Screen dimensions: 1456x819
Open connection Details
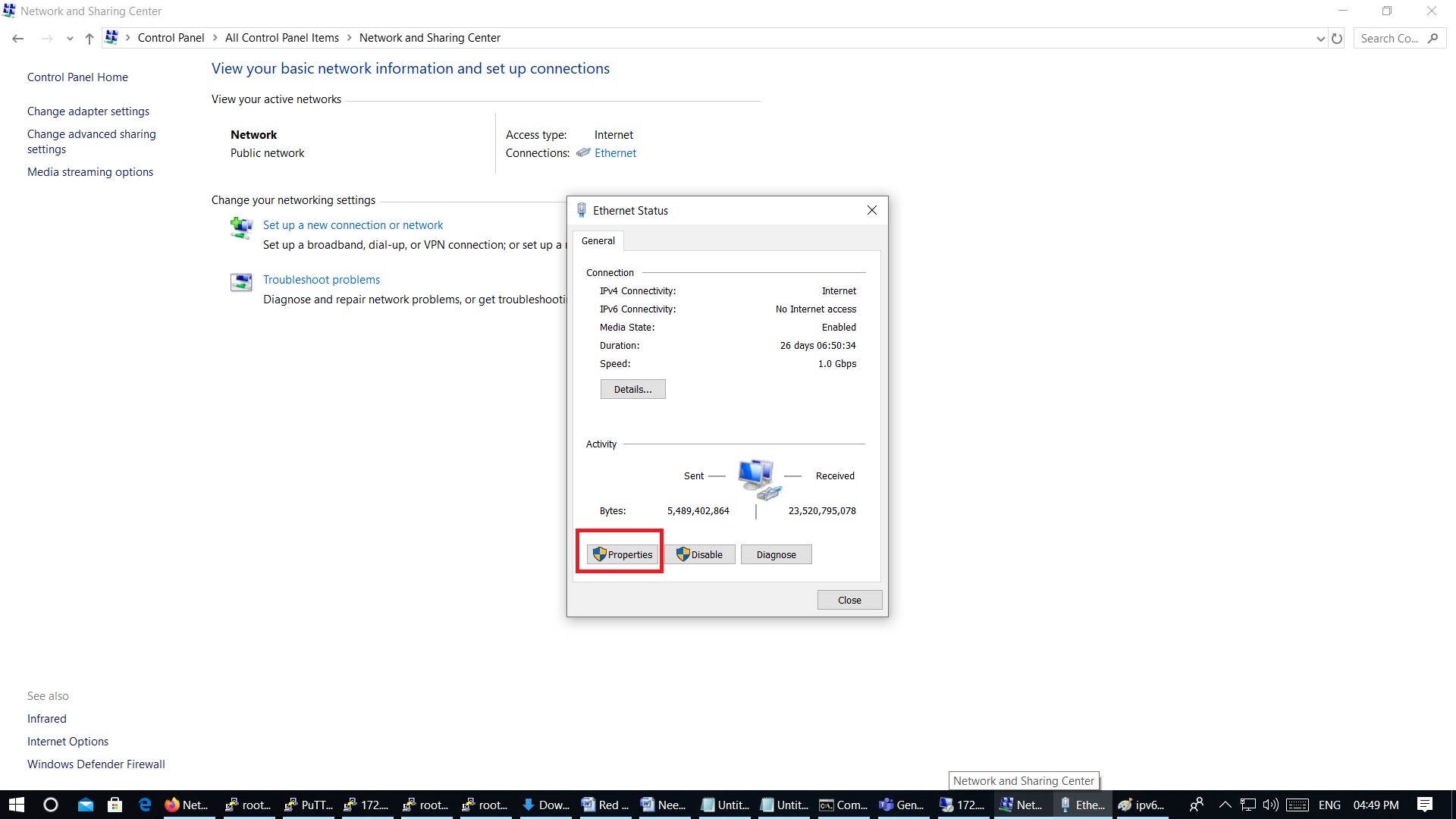click(x=632, y=389)
